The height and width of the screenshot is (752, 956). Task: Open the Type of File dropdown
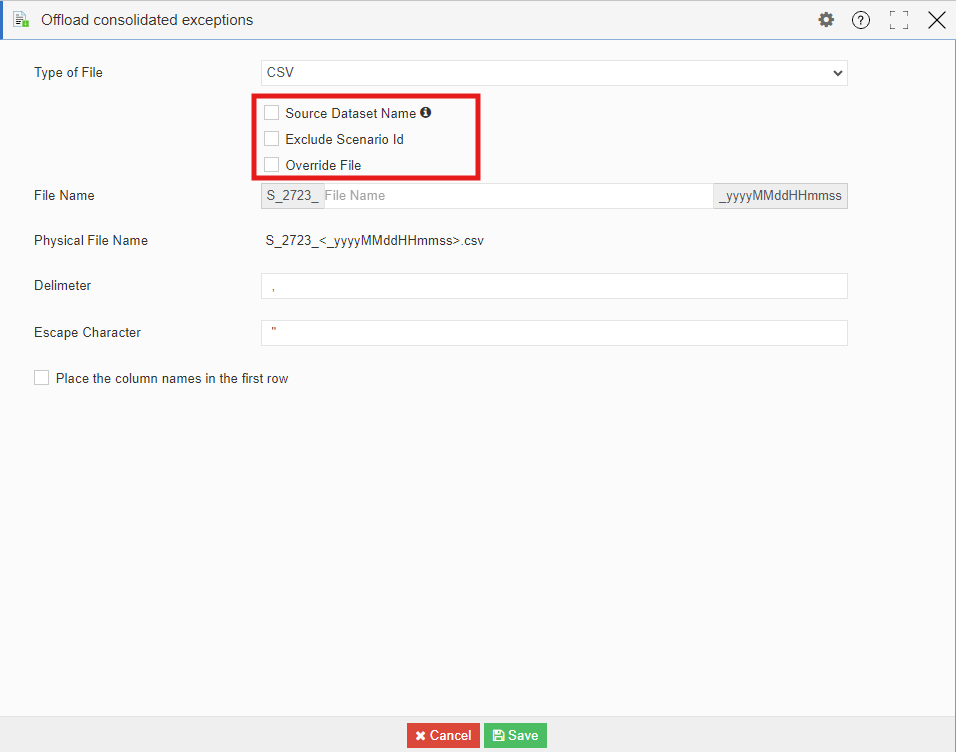(554, 73)
